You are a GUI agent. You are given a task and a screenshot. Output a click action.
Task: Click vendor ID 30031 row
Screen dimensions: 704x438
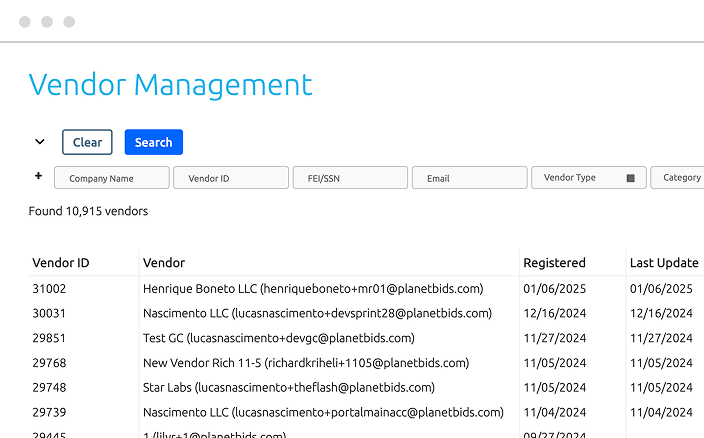point(49,313)
